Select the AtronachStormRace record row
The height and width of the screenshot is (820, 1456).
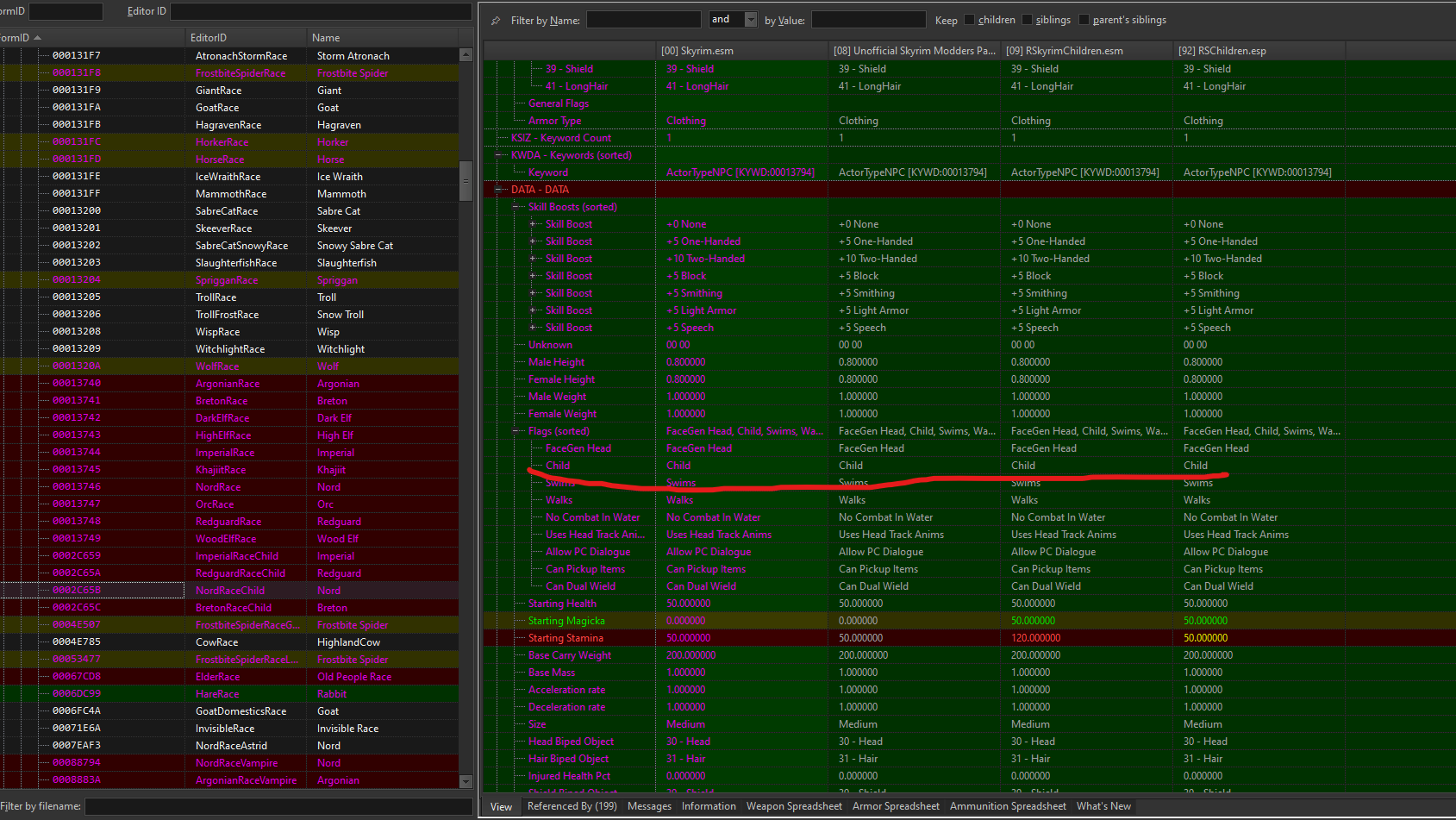tap(229, 56)
